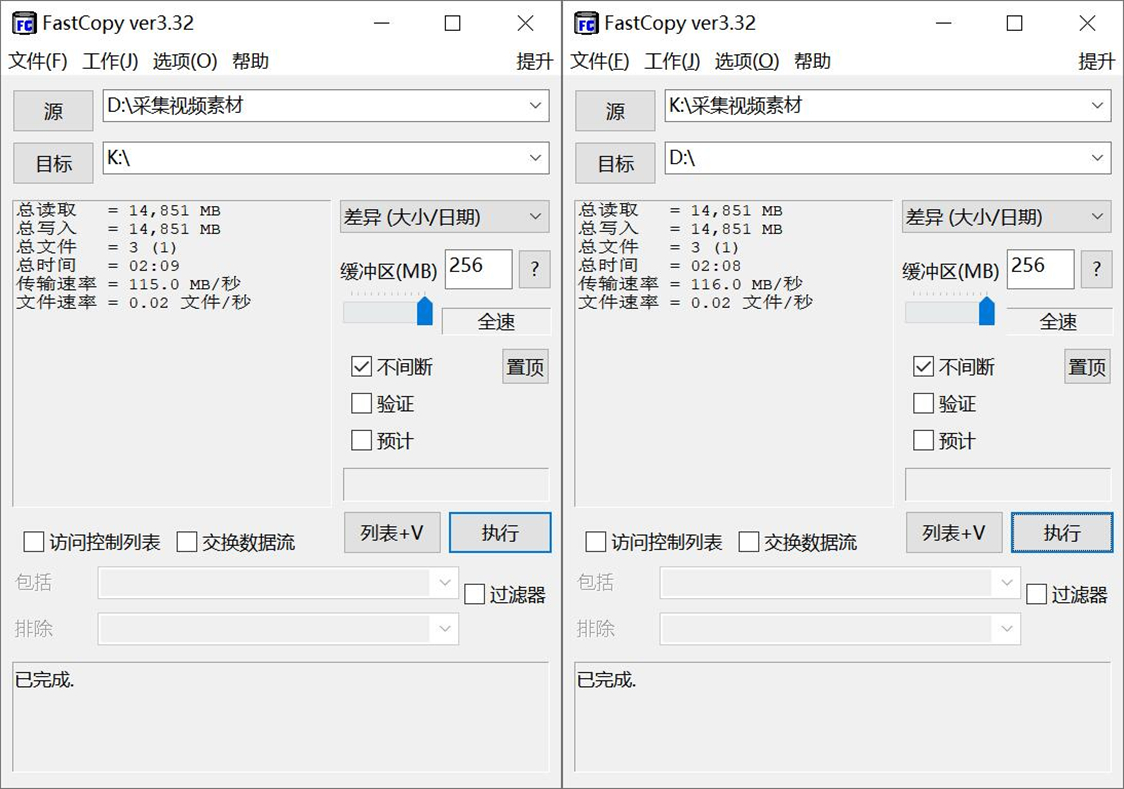
Task: Click the 源 button in left window
Action: click(52, 111)
